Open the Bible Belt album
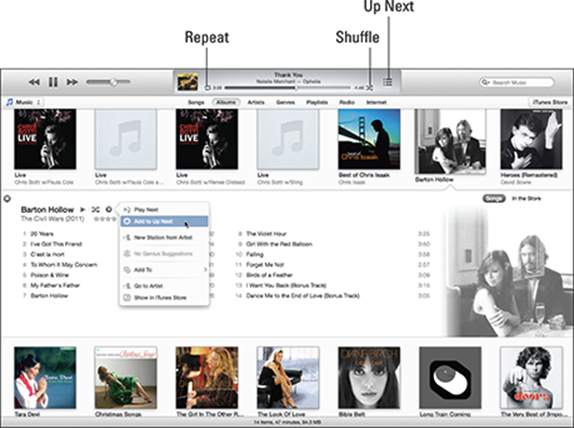 pyautogui.click(x=369, y=377)
